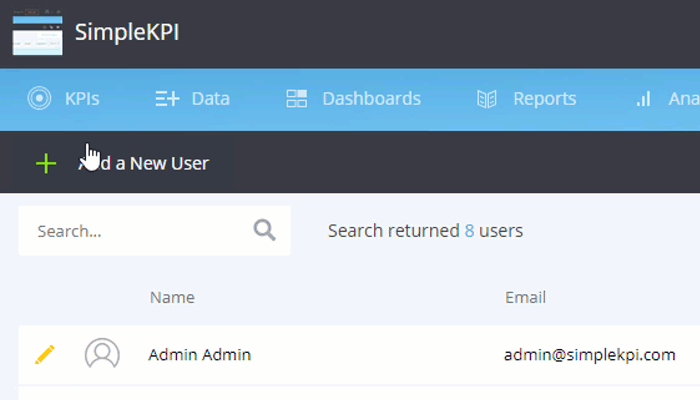Click the SimpleKPI logo image
The image size is (700, 400).
pos(38,33)
